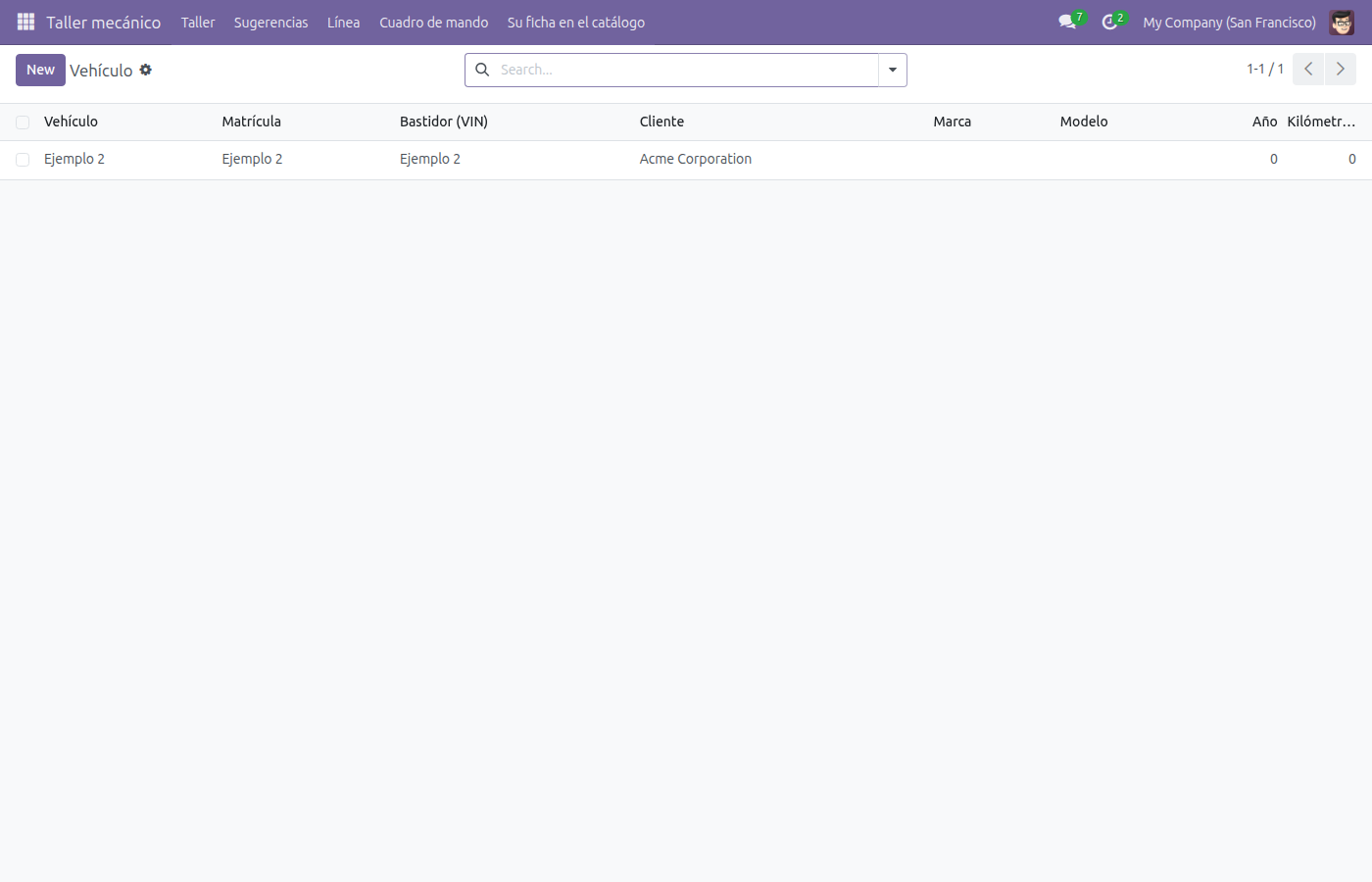
Task: Sort by the Kilómetr... column header
Action: click(x=1321, y=122)
